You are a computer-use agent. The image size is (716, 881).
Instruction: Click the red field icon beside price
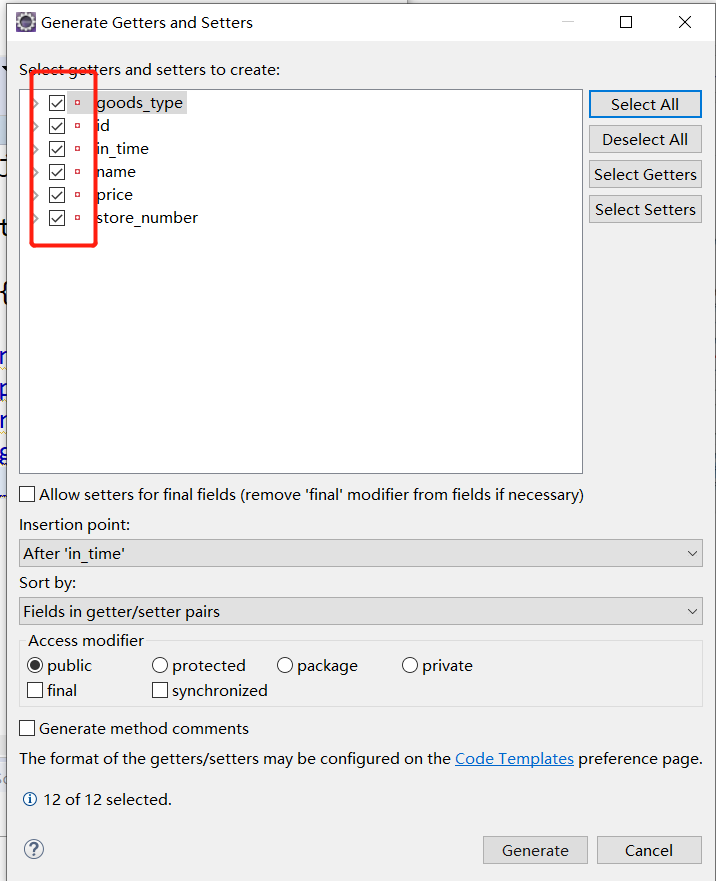[78, 195]
